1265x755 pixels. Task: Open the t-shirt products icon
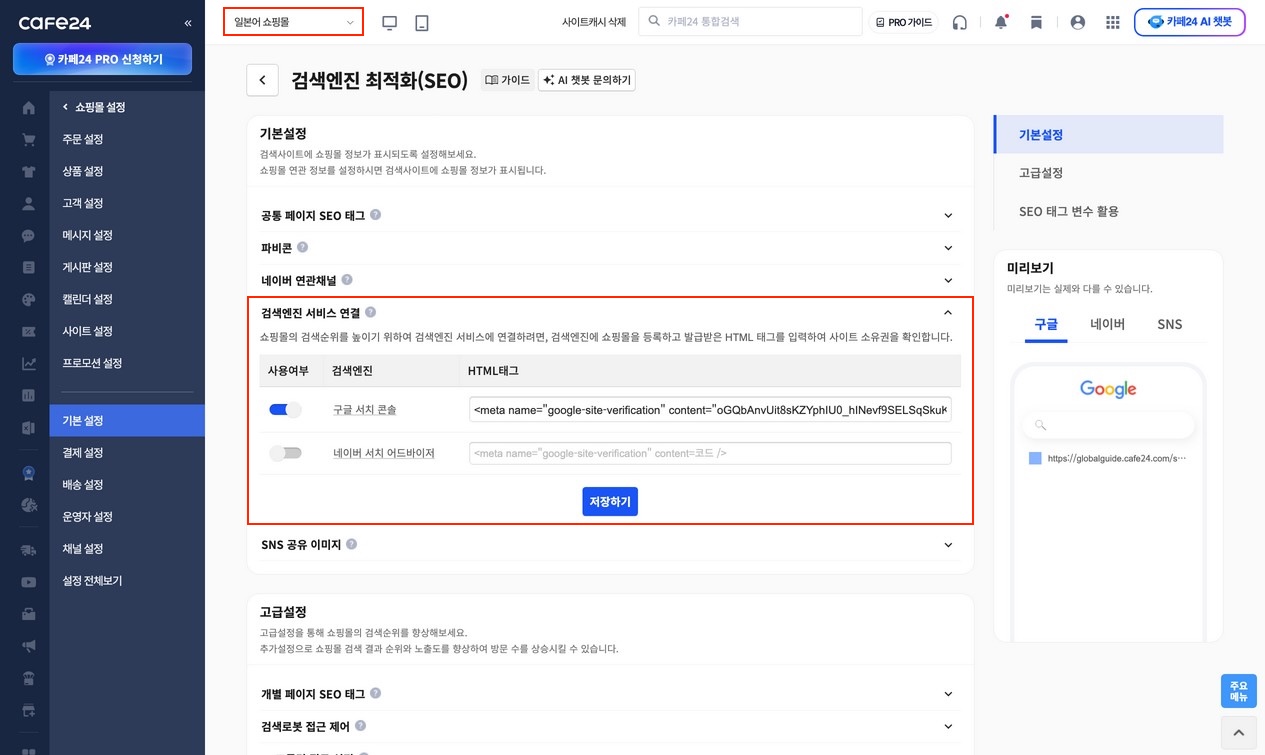28,171
